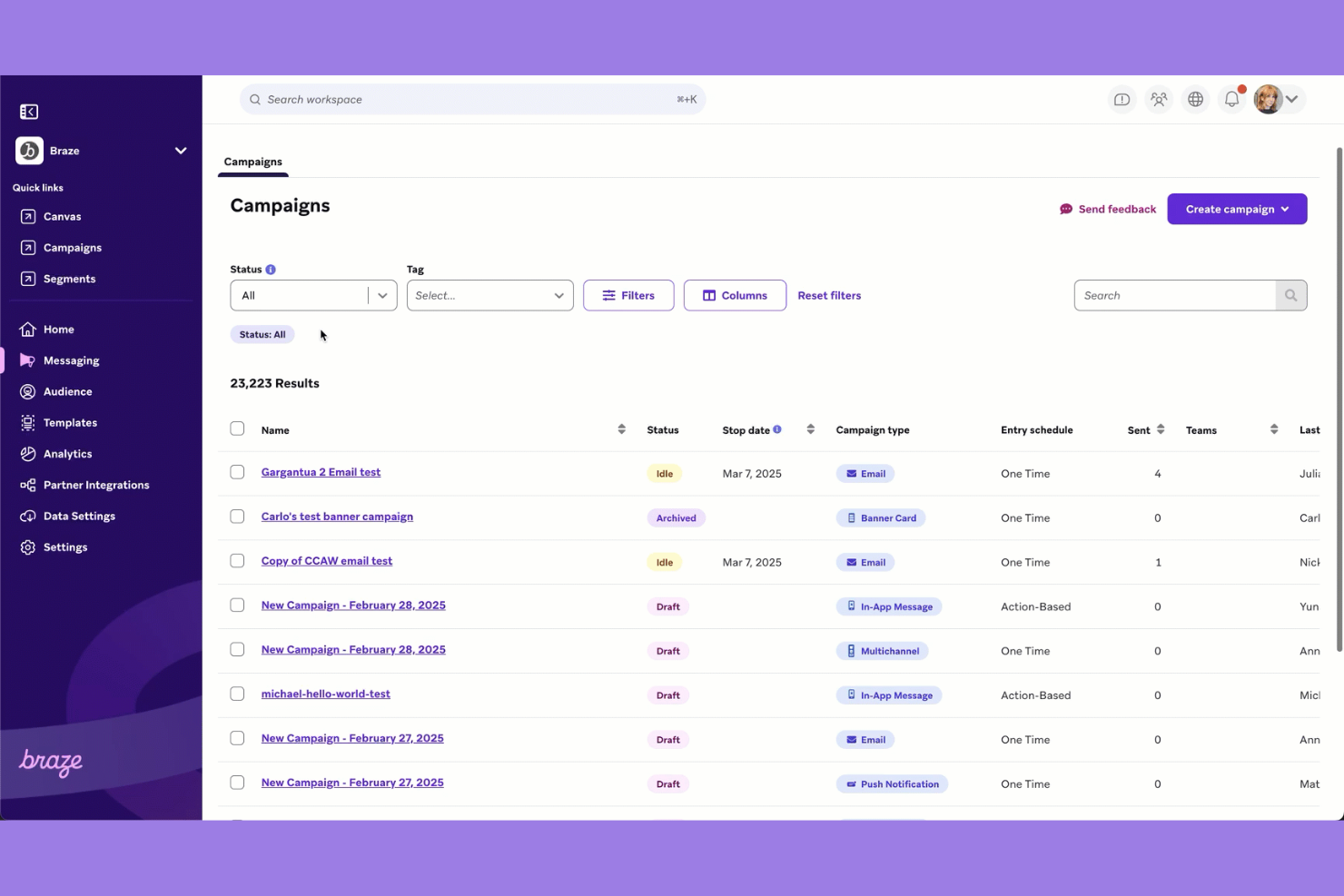Check the Gargantua 2 Email test row
This screenshot has width=1344, height=896.
coord(237,472)
